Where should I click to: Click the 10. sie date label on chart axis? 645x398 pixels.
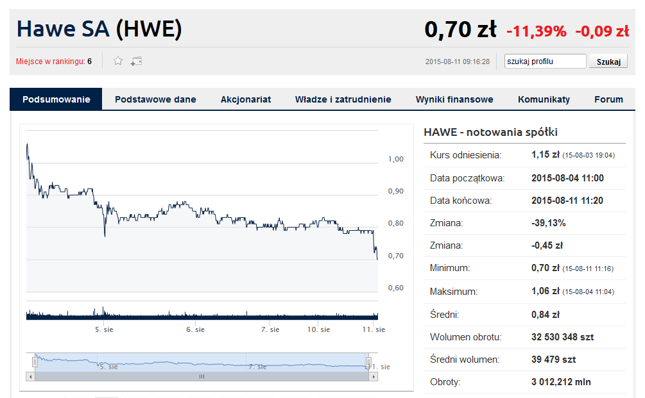coord(319,329)
